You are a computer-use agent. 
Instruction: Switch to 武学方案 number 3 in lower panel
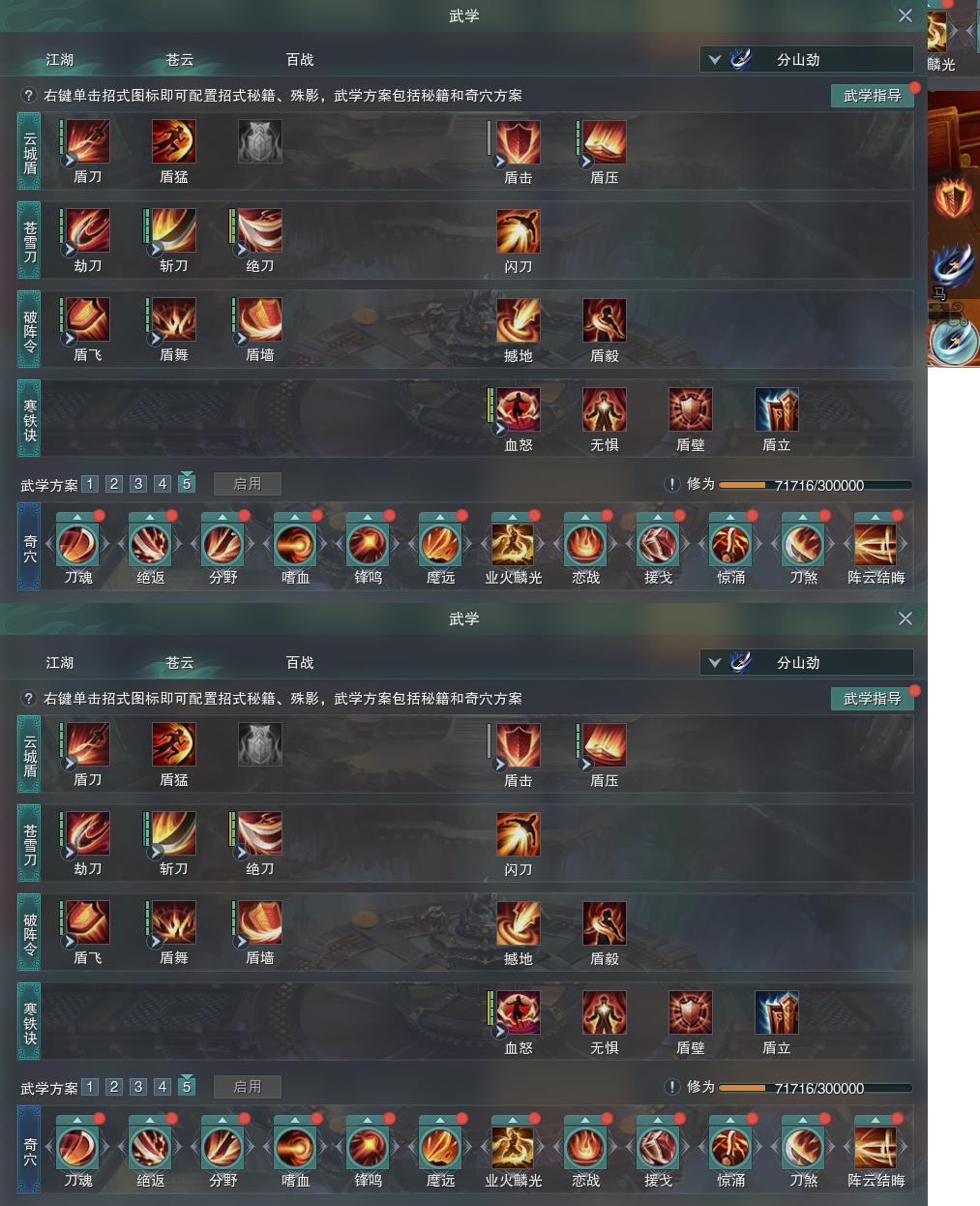(x=138, y=1087)
